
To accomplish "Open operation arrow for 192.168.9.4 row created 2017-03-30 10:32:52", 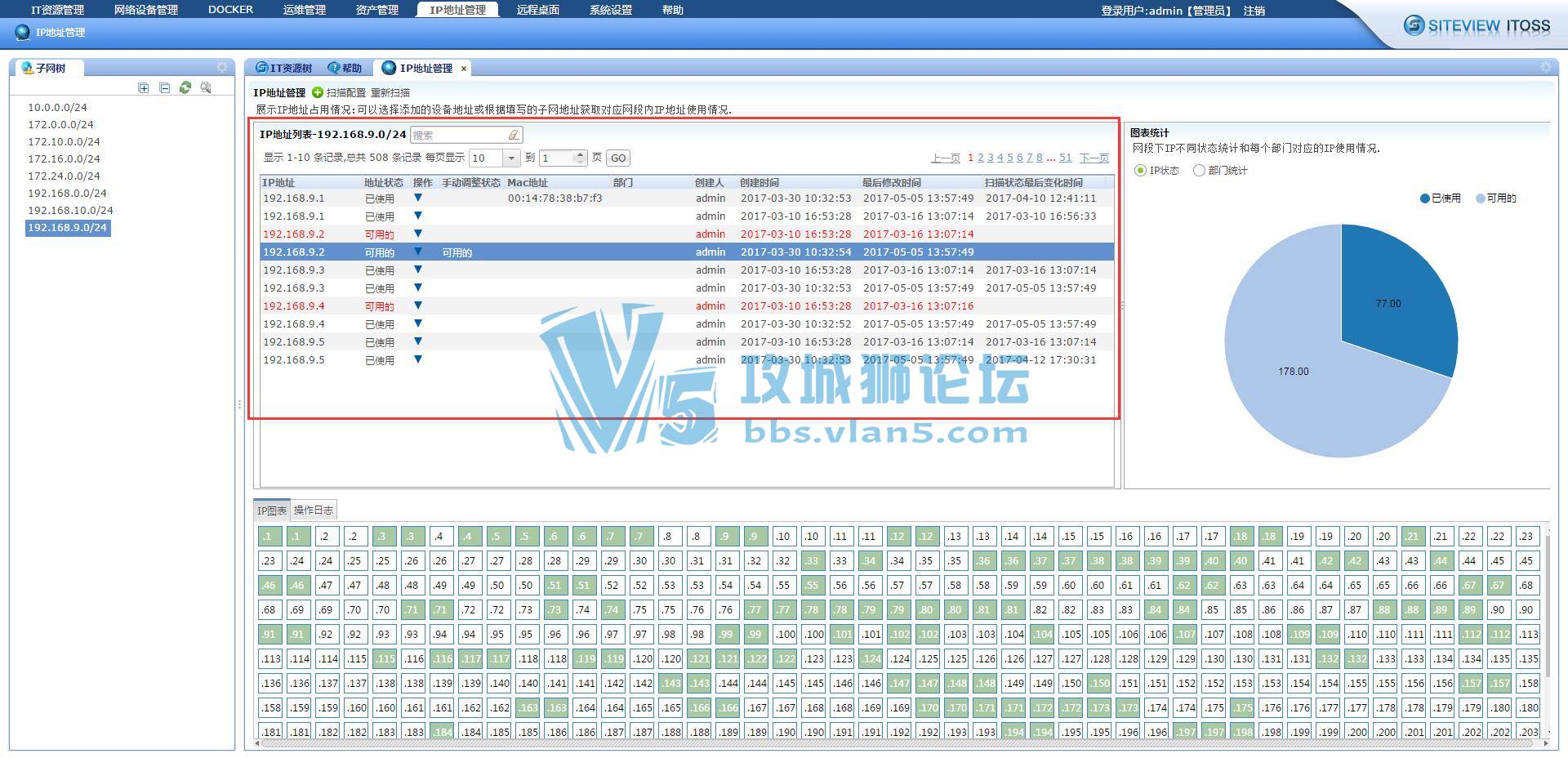I will [x=418, y=323].
